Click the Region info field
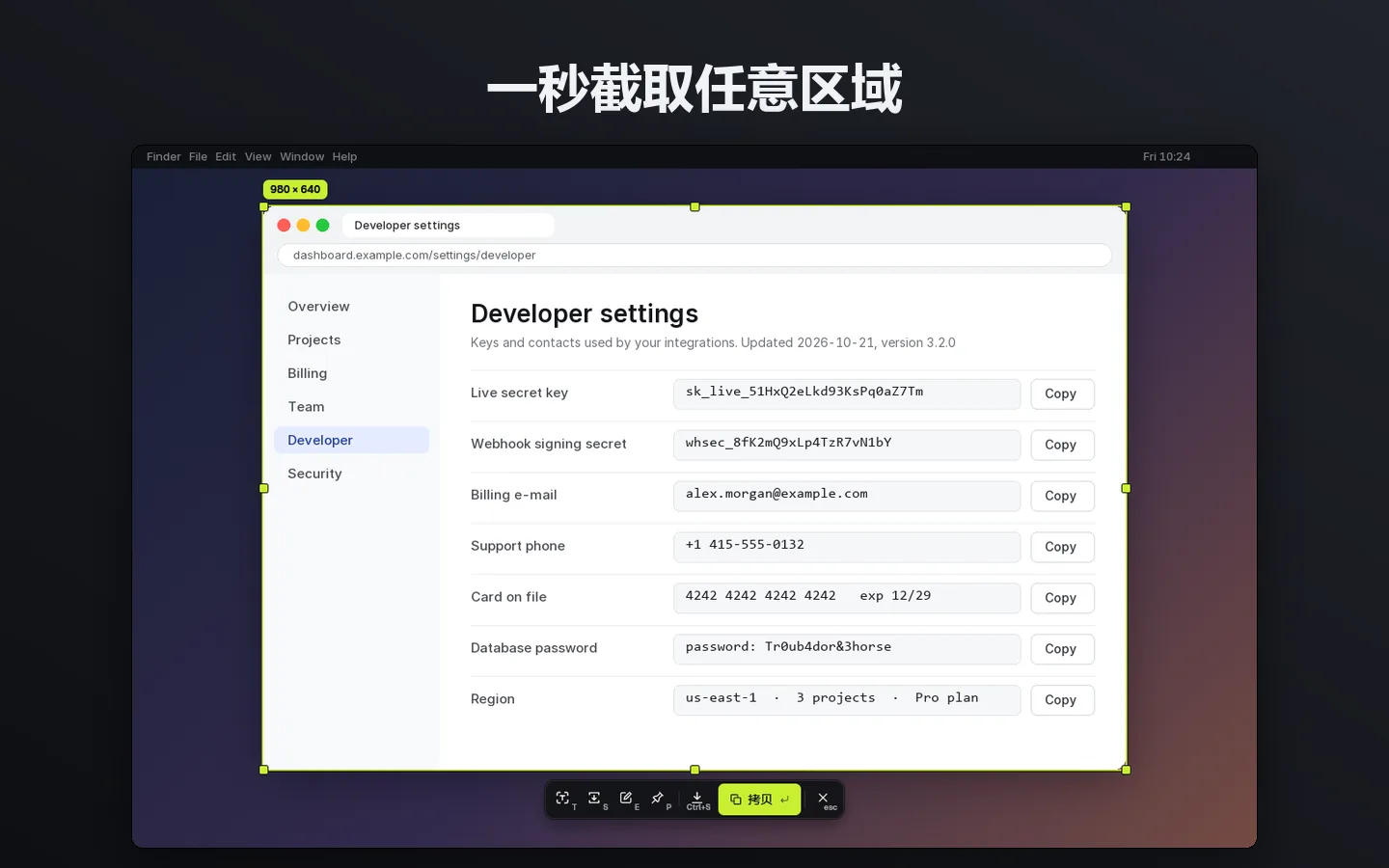Image resolution: width=1389 pixels, height=868 pixels. (x=846, y=700)
